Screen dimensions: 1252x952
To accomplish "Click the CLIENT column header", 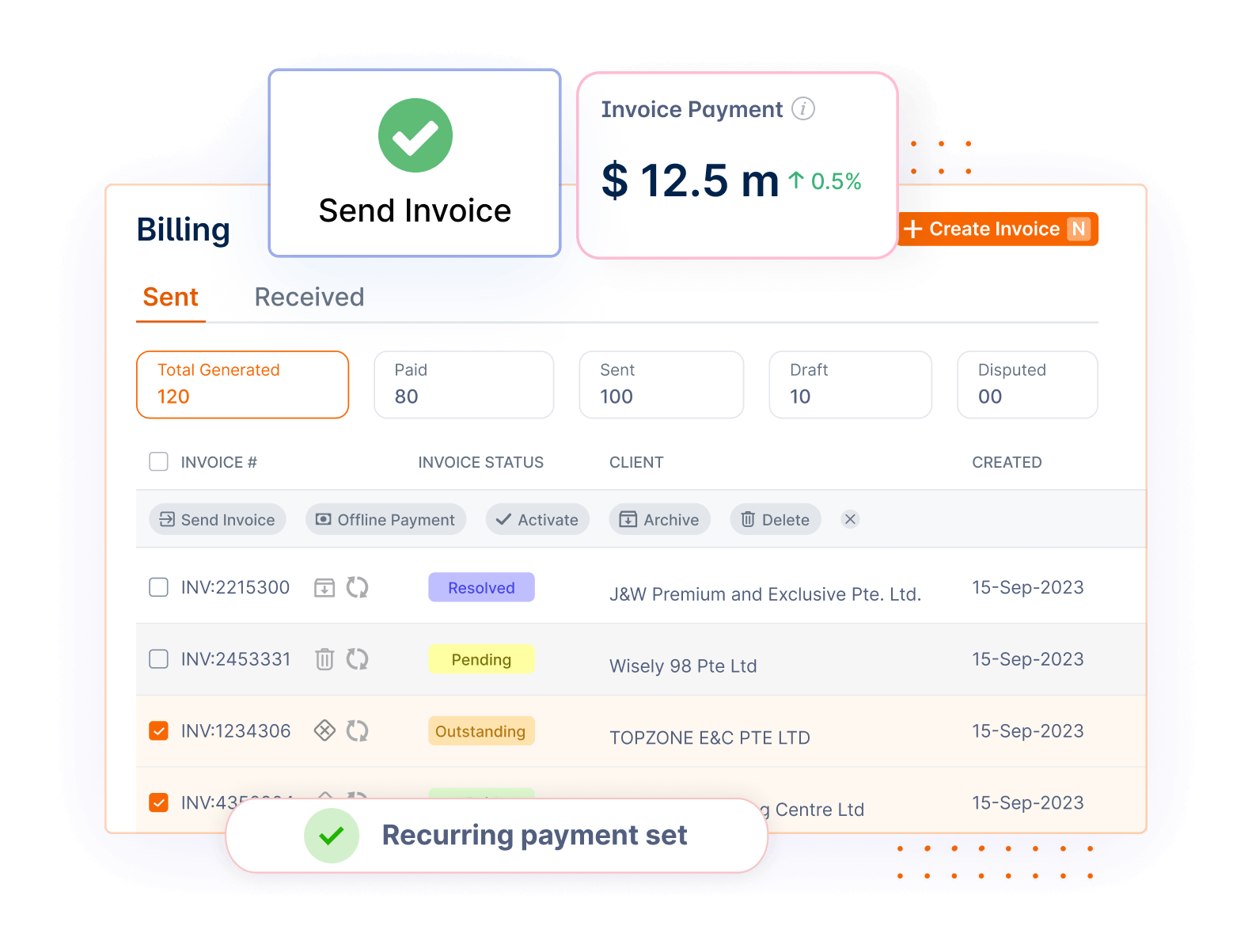I will (x=636, y=462).
